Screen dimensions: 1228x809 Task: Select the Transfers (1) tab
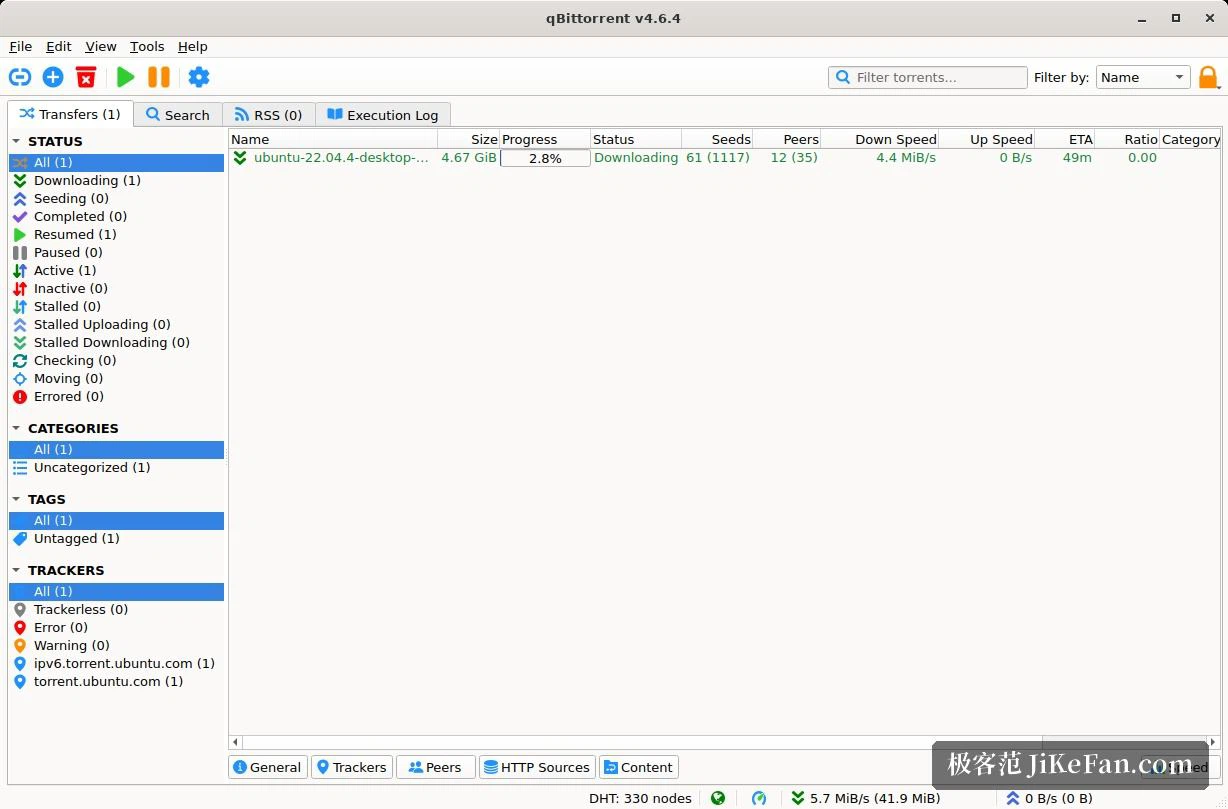click(x=69, y=114)
